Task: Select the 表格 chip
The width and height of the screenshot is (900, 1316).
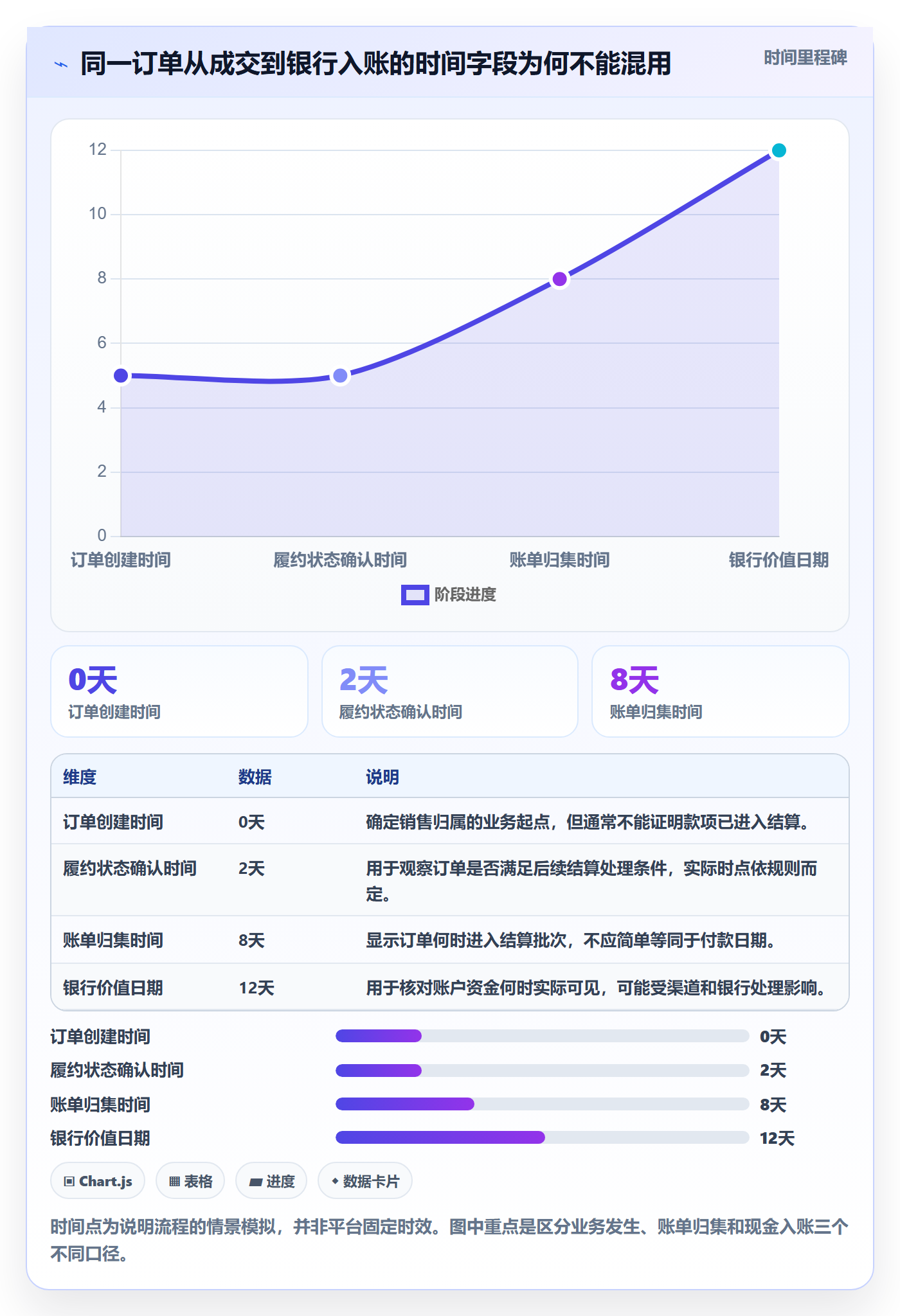Action: 190,1181
